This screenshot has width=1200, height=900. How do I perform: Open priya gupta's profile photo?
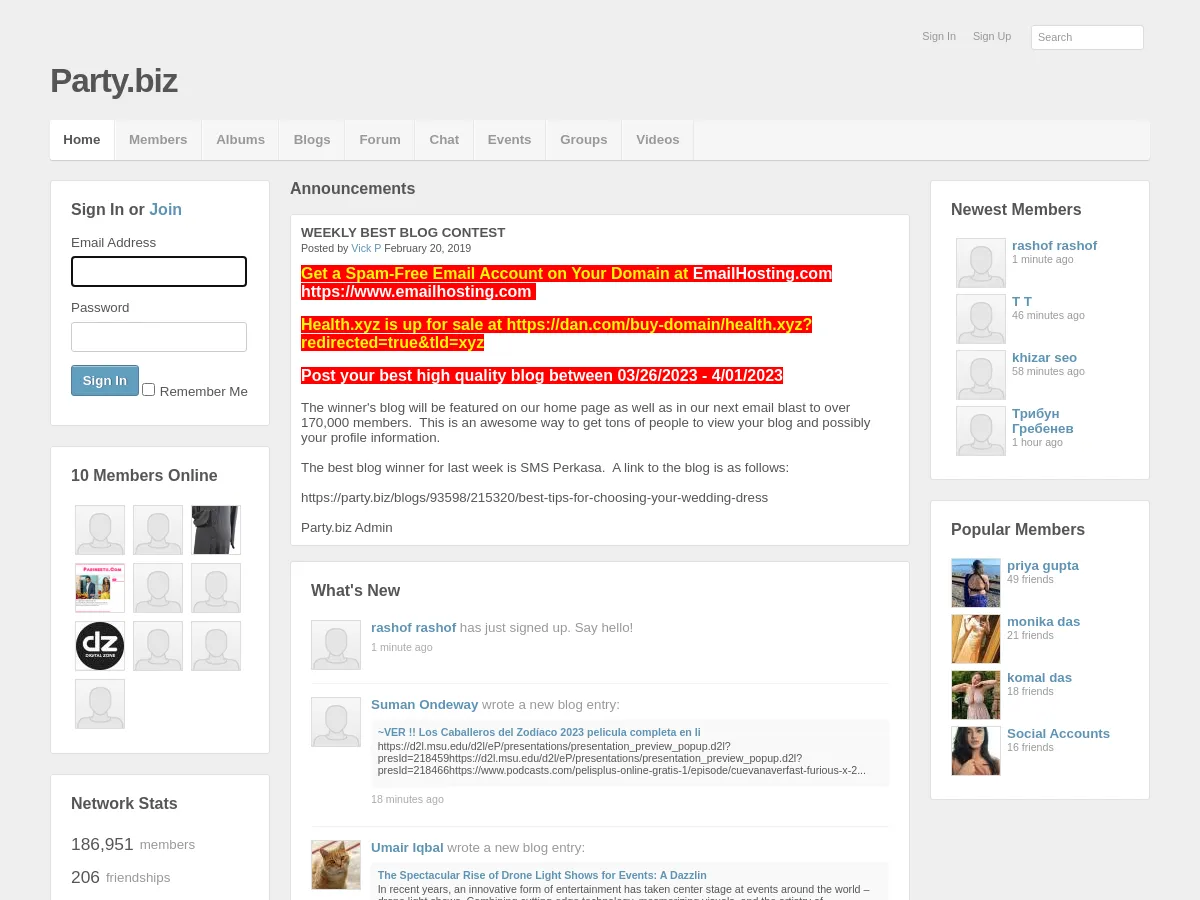pyautogui.click(x=975, y=583)
